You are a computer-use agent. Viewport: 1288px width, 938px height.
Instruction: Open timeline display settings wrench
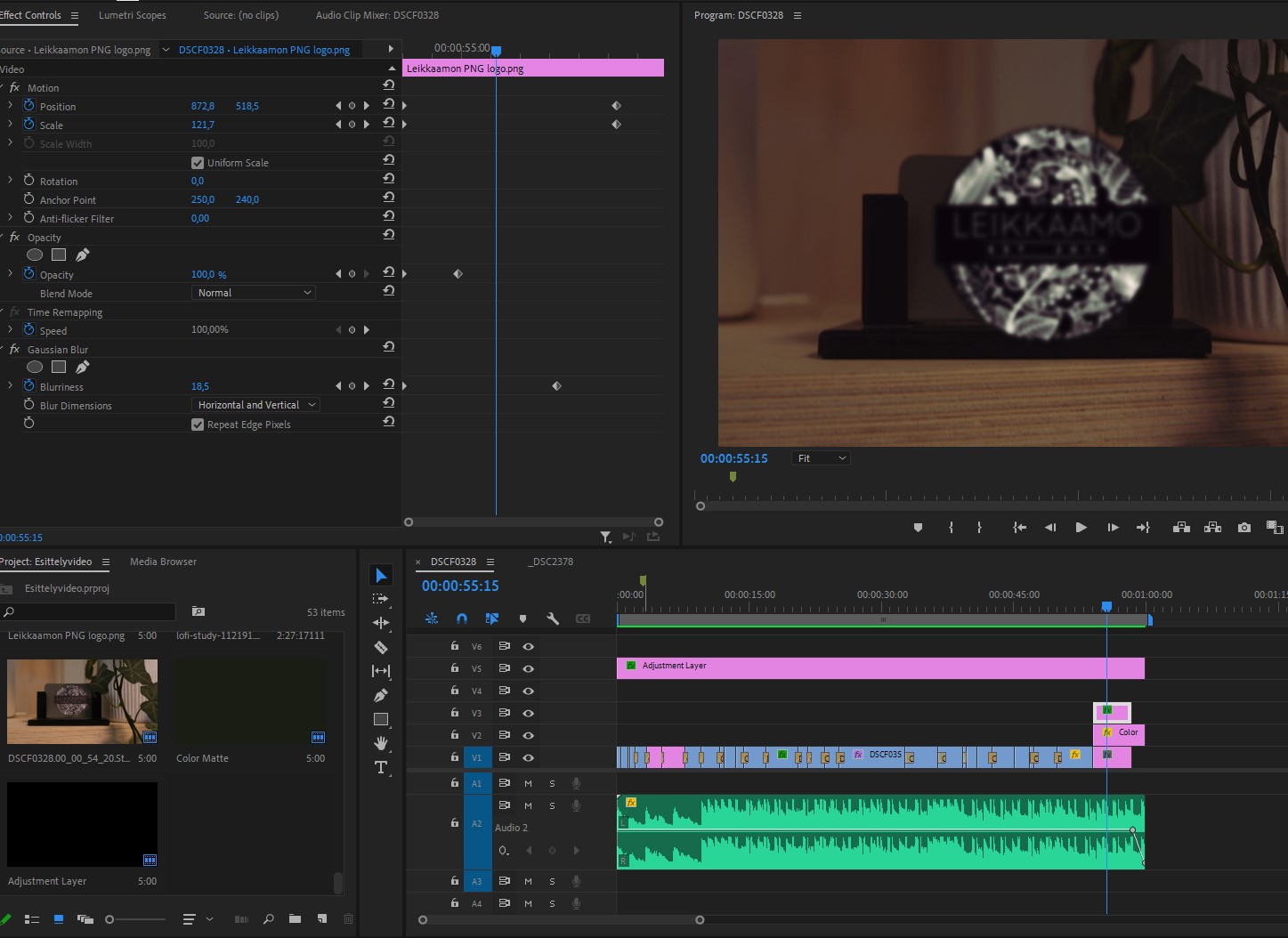[x=553, y=619]
